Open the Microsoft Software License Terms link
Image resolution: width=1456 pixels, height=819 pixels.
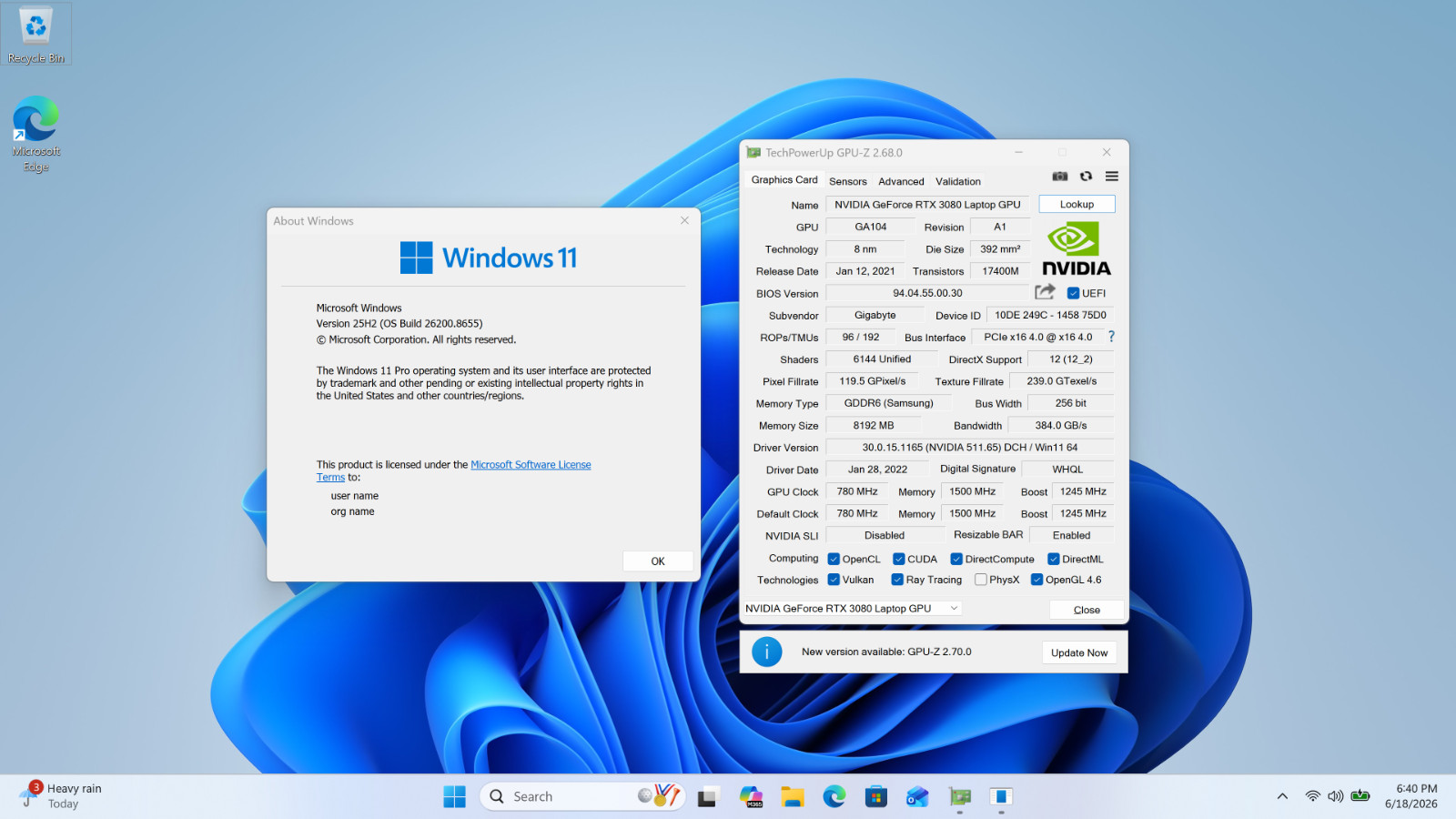454,470
